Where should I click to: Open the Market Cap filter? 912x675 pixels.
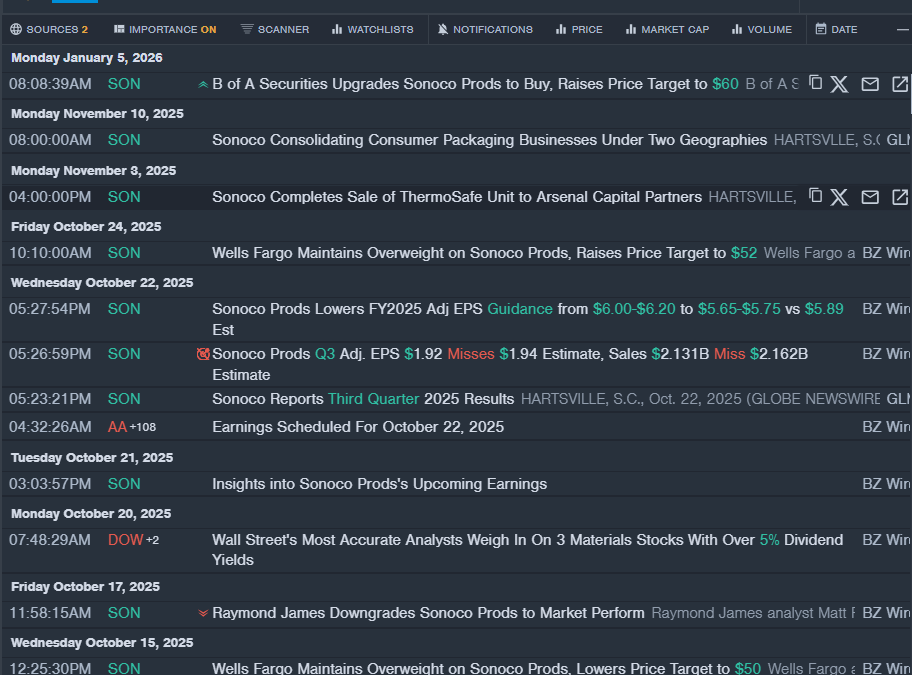pyautogui.click(x=667, y=30)
